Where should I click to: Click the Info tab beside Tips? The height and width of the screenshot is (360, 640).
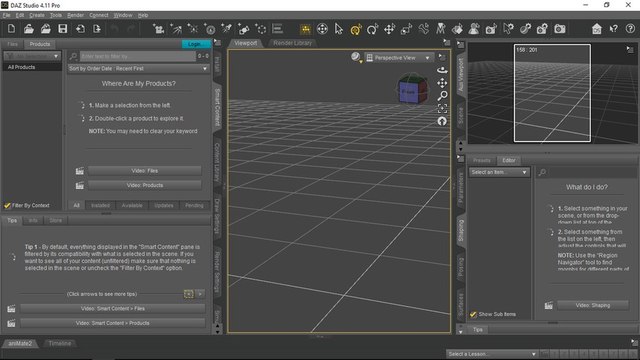pyautogui.click(x=33, y=220)
